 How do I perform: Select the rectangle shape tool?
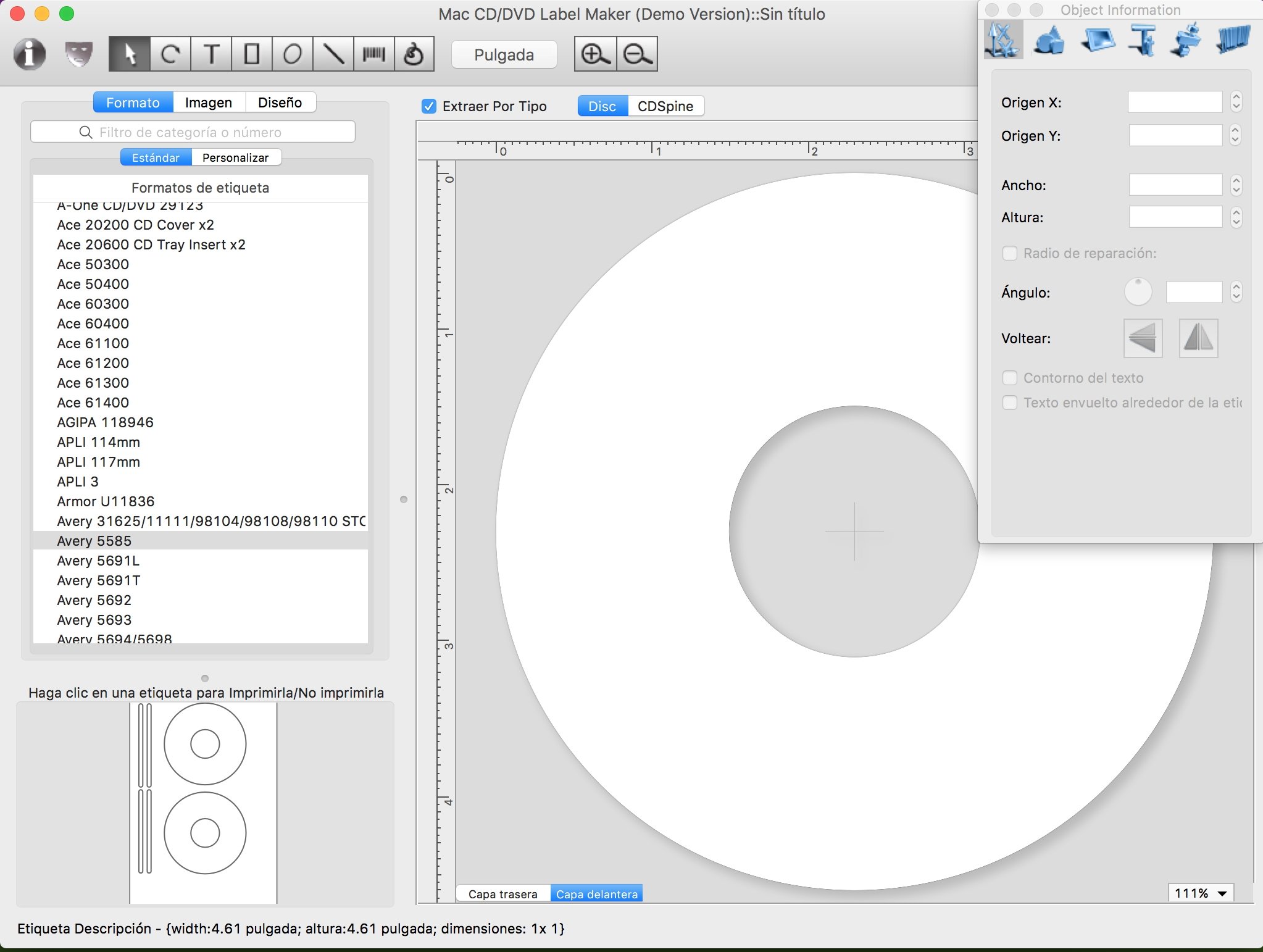(252, 55)
